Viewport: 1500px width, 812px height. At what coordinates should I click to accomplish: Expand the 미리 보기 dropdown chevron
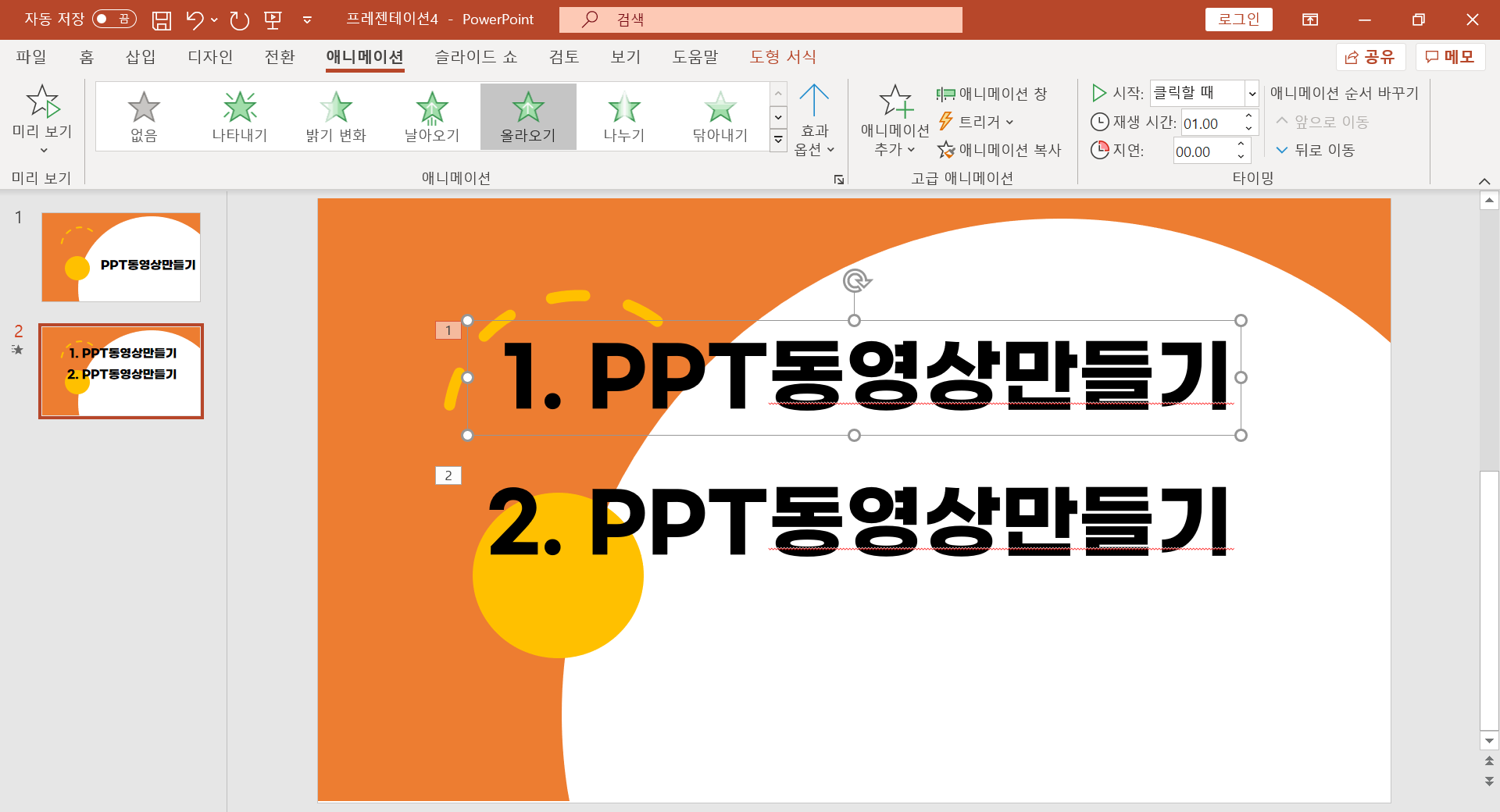tap(44, 150)
